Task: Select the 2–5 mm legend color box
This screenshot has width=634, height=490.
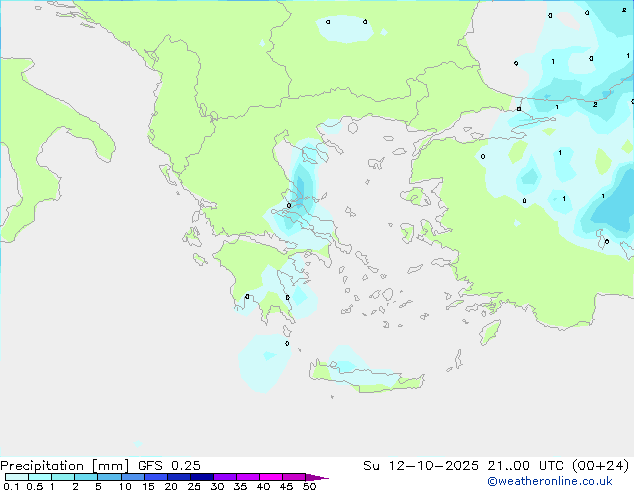Action: (x=86, y=477)
